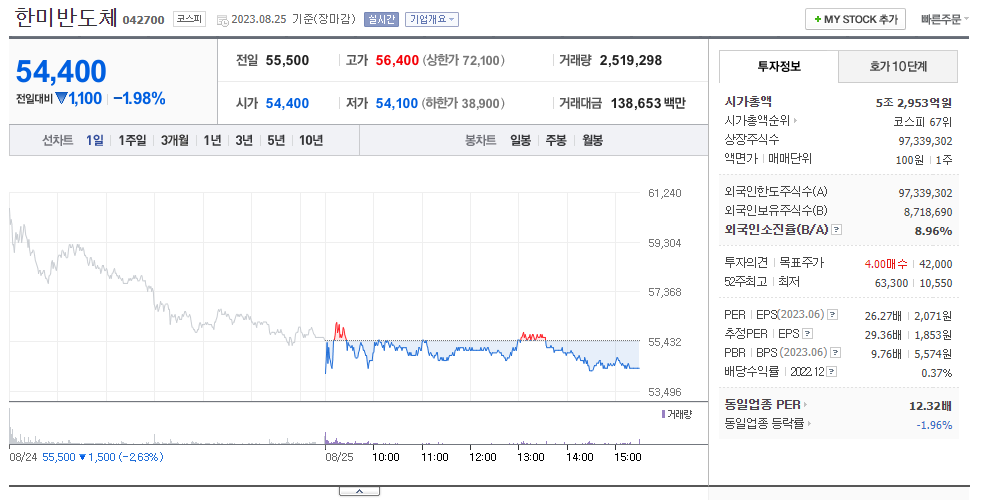Select the 1주일 line chart period

[x=132, y=140]
